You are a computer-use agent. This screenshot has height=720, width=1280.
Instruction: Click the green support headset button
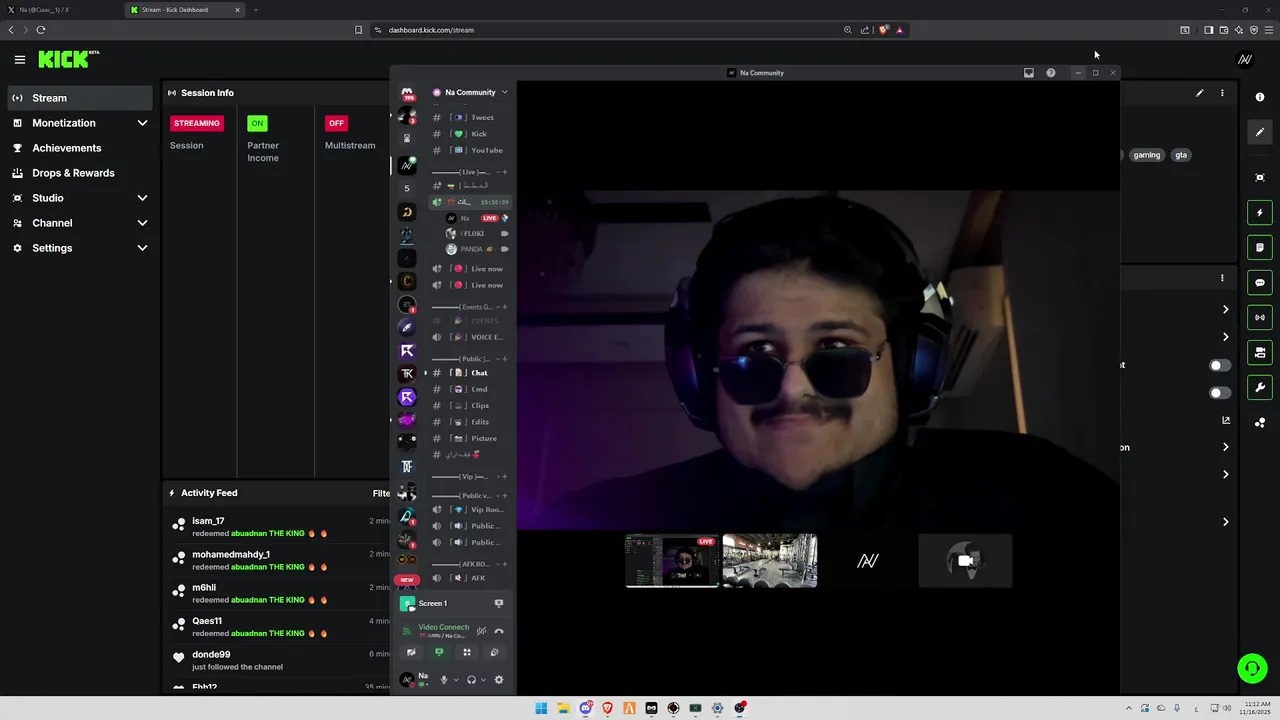[x=1251, y=667]
